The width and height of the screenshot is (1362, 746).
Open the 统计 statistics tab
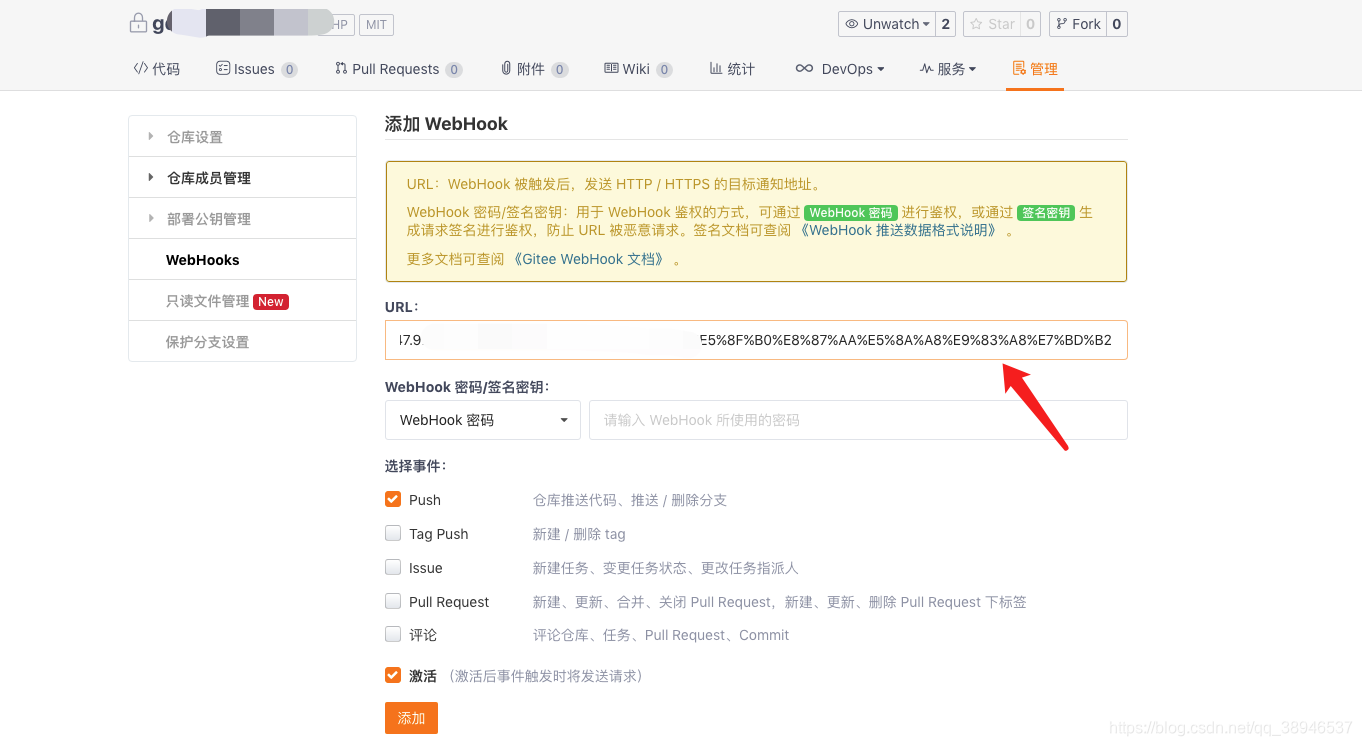tap(732, 69)
